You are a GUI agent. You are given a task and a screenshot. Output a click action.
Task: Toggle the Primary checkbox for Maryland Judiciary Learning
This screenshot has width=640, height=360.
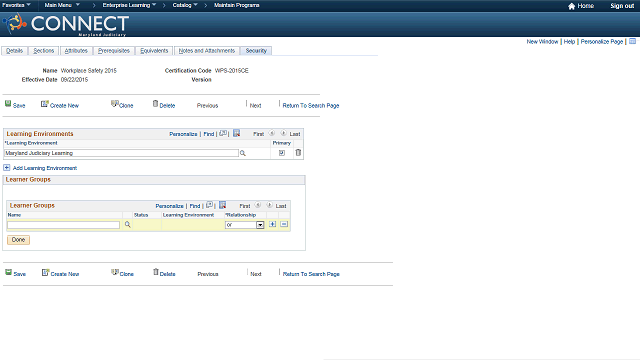[282, 153]
